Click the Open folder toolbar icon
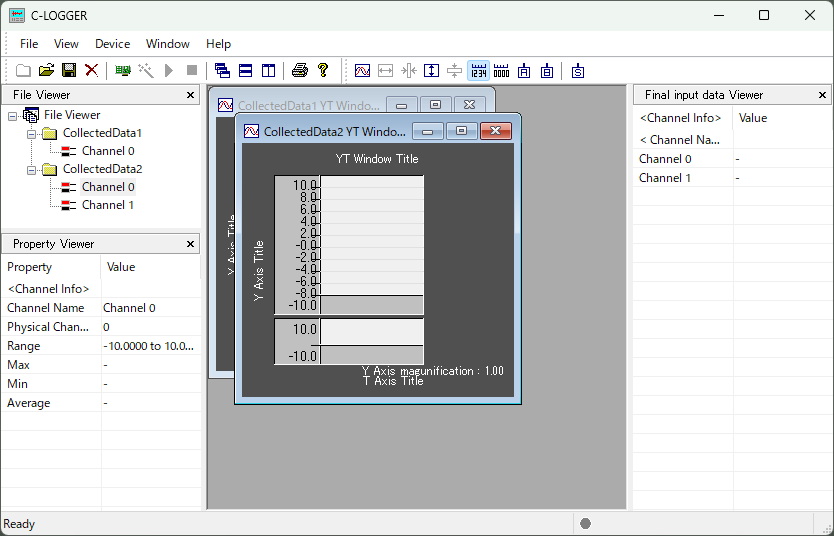Screen dimensions: 834x536 [46, 70]
